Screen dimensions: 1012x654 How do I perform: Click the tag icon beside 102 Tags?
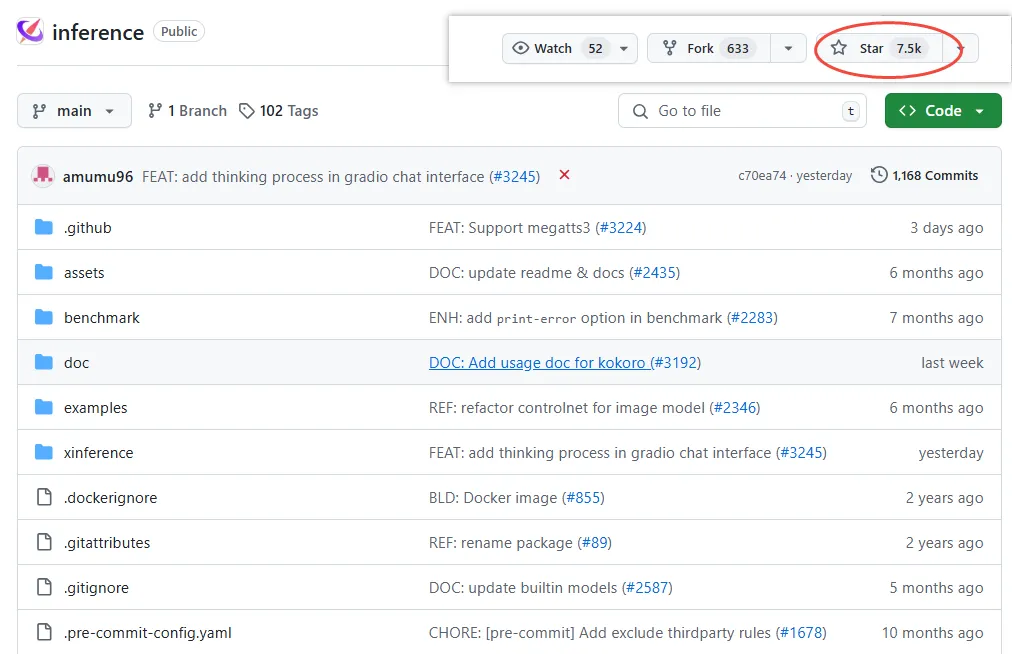(247, 111)
